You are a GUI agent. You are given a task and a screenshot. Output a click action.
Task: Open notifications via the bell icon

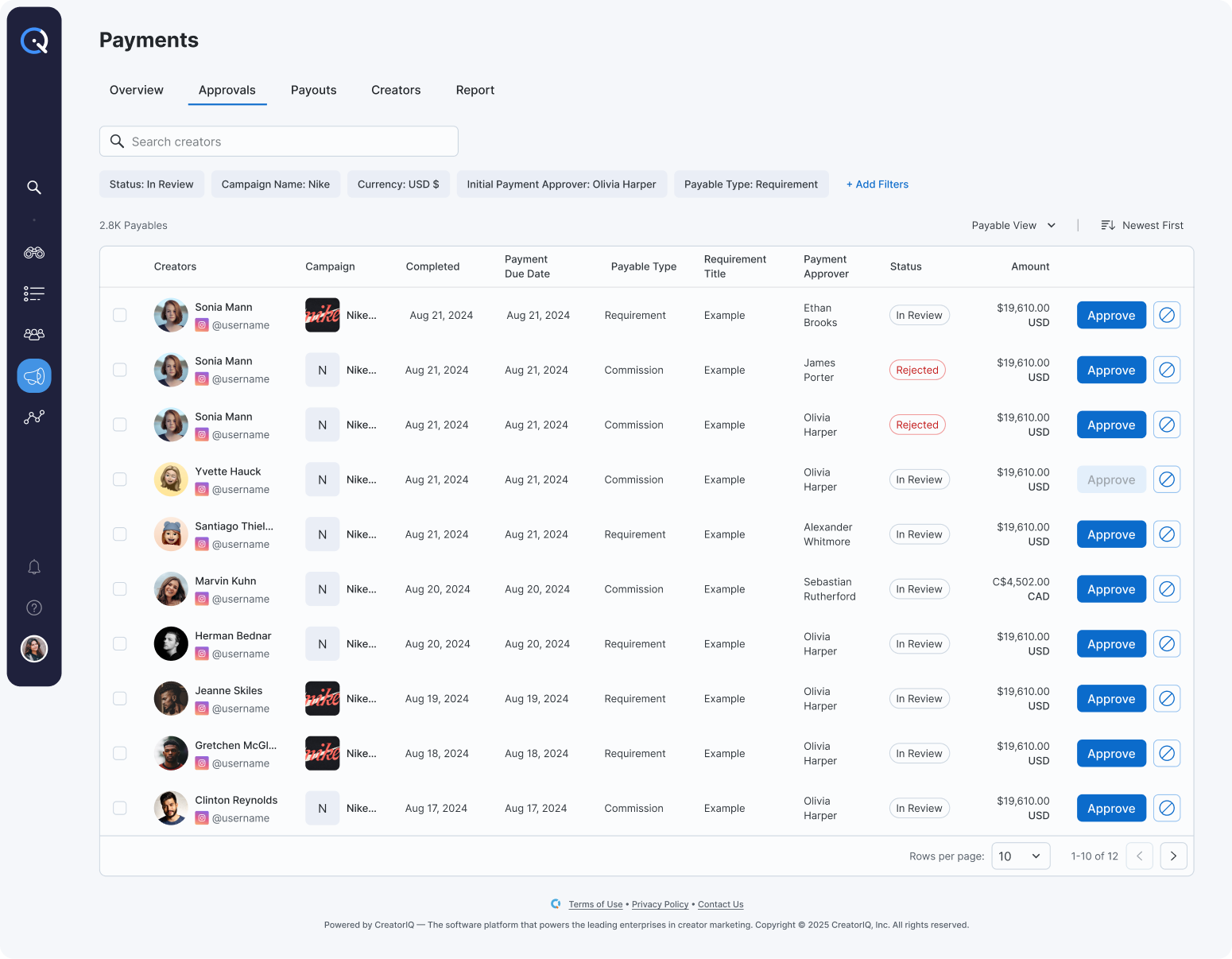click(x=33, y=566)
